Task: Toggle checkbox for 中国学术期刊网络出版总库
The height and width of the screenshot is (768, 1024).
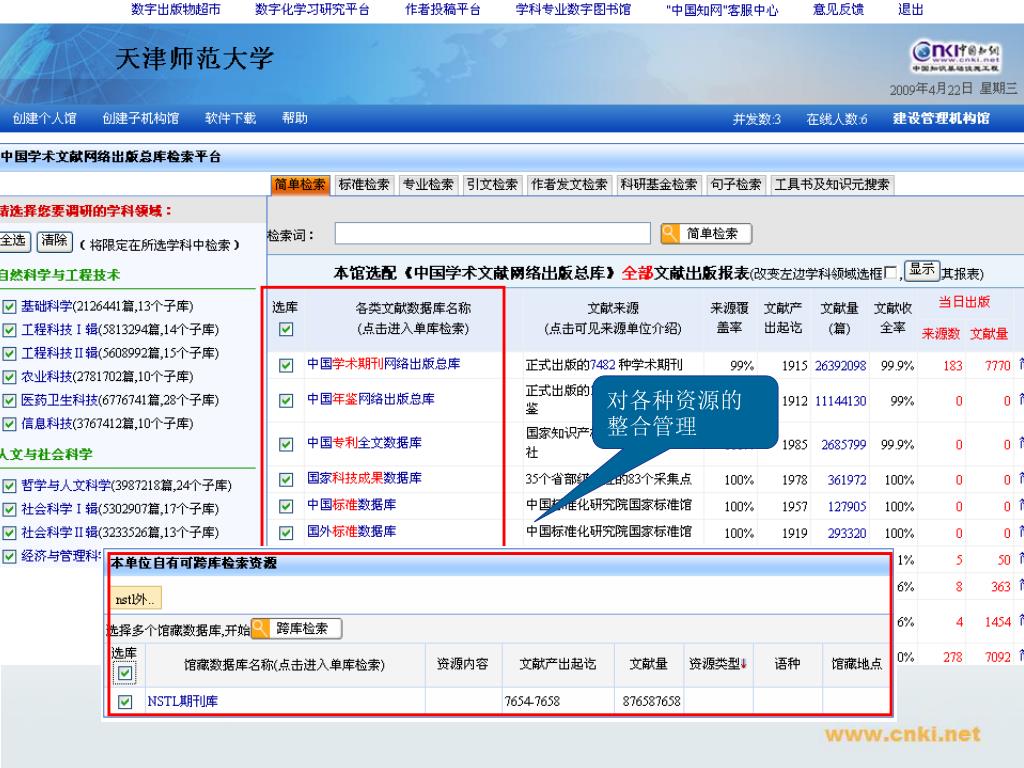Action: coord(286,365)
